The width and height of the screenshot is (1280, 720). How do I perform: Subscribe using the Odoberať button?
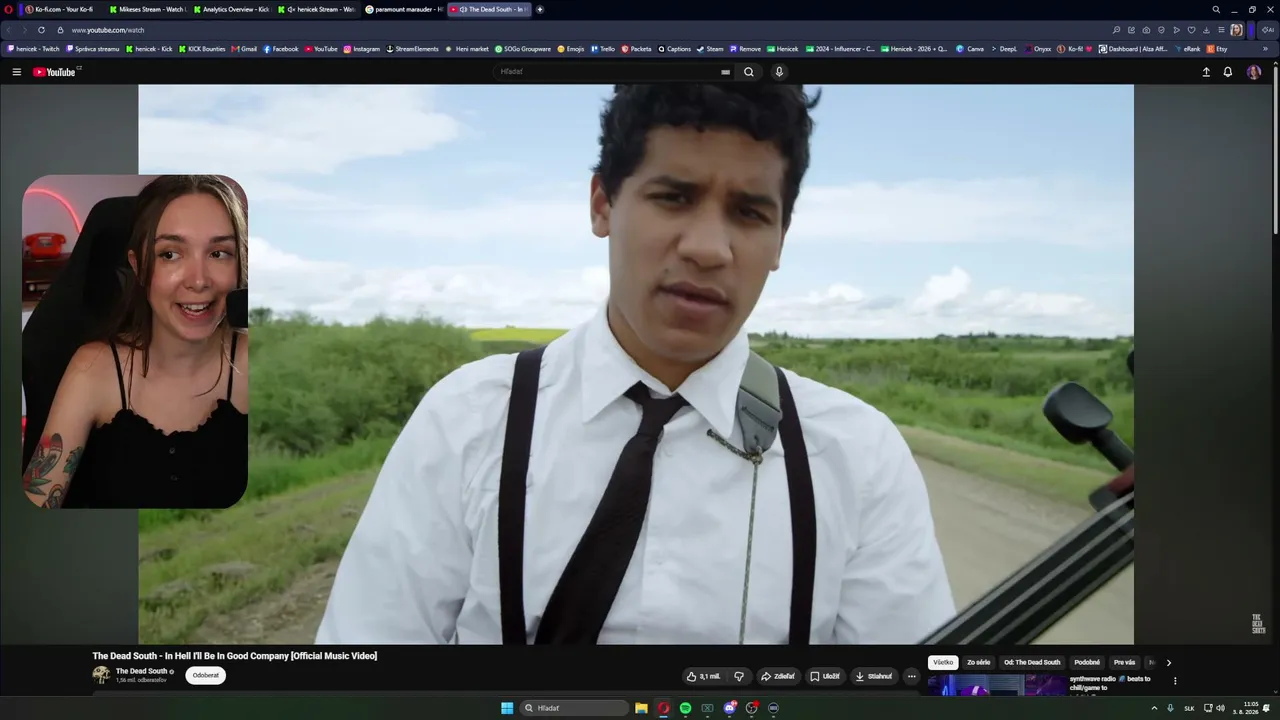point(205,675)
